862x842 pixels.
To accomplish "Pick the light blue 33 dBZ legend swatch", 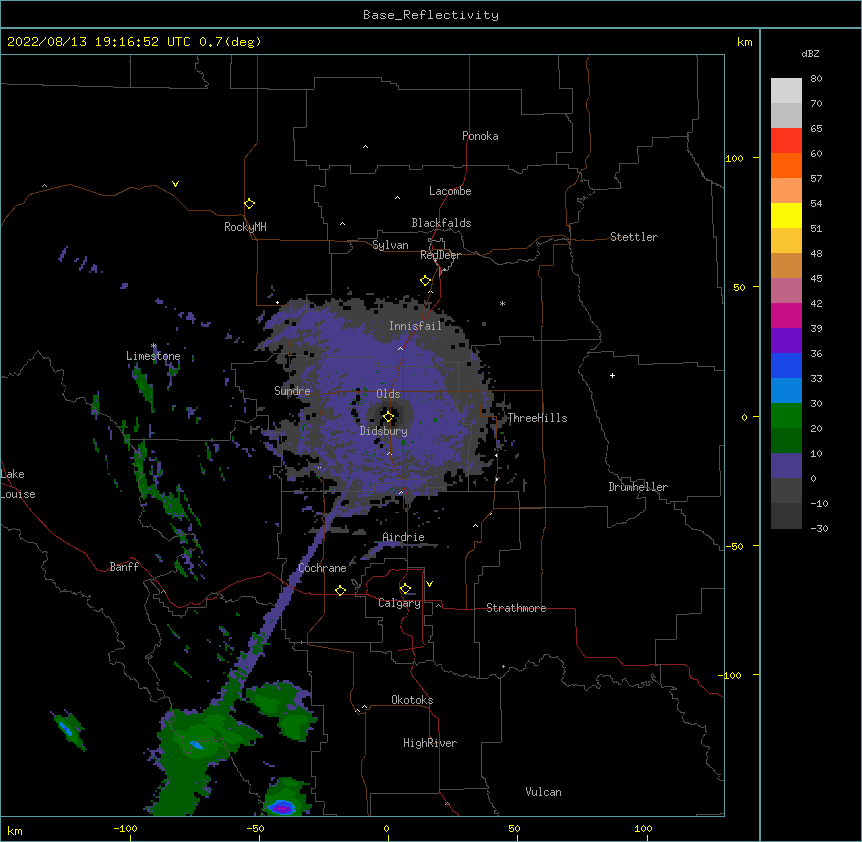I will coord(786,390).
